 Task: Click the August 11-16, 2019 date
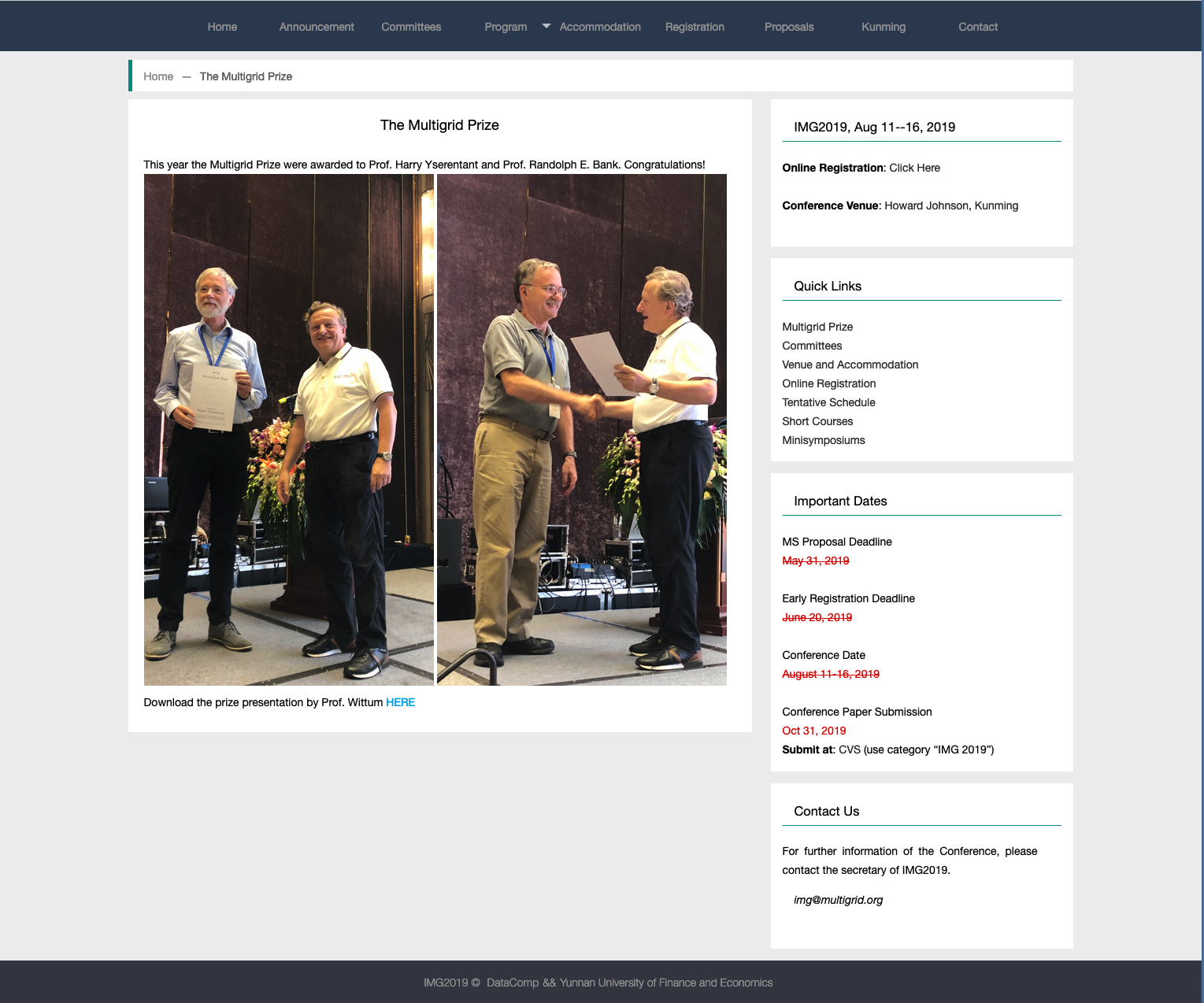831,674
